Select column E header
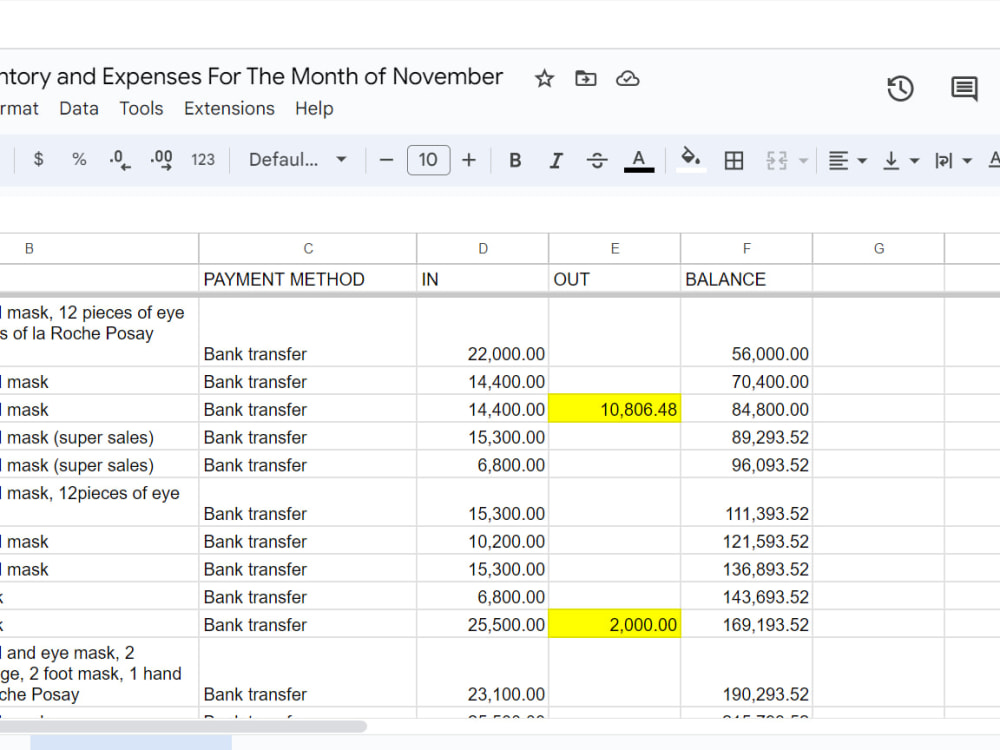 point(615,249)
